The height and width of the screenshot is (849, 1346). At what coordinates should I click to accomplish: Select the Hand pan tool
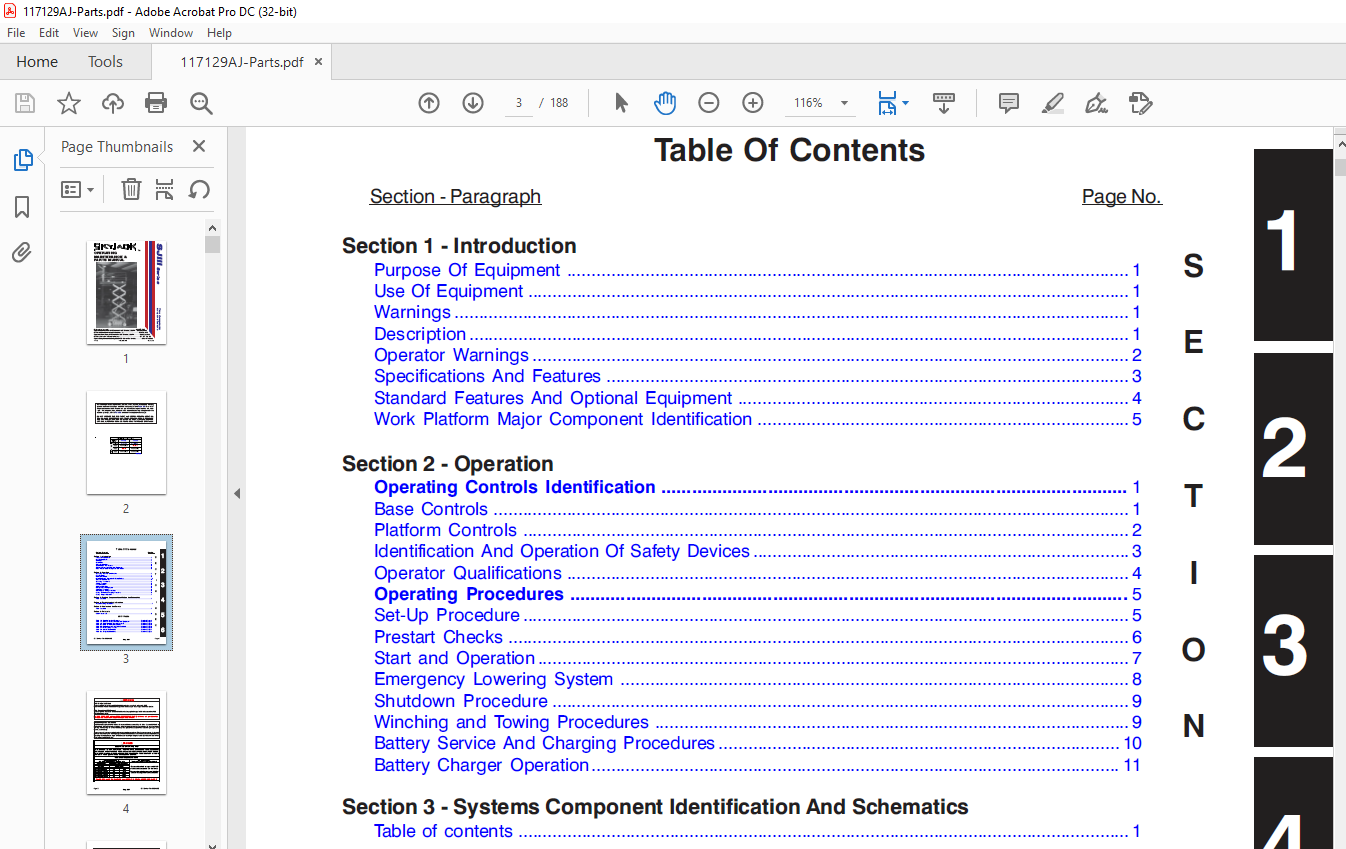665,103
